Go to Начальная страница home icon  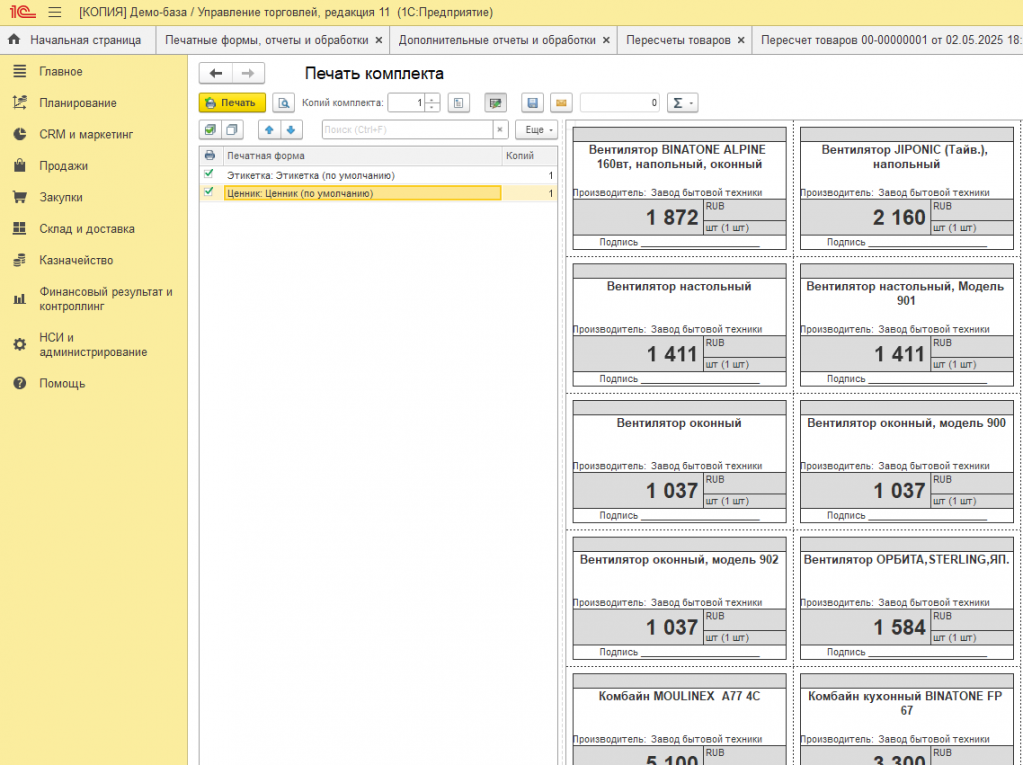14,40
